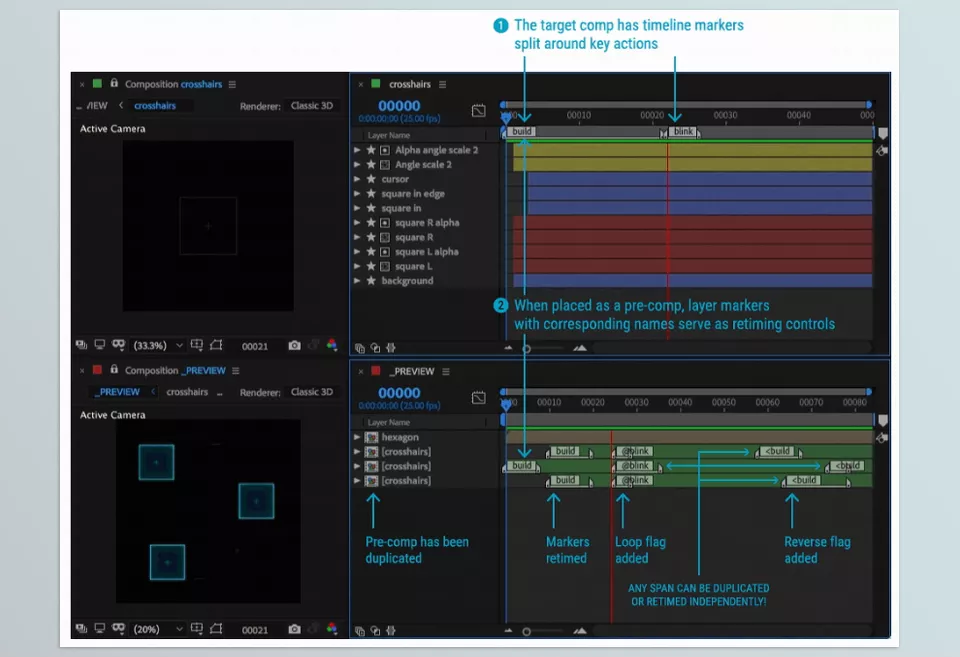Click Classic 3D renderer in _PREVIEW viewer
This screenshot has height=657, width=960.
pos(312,392)
